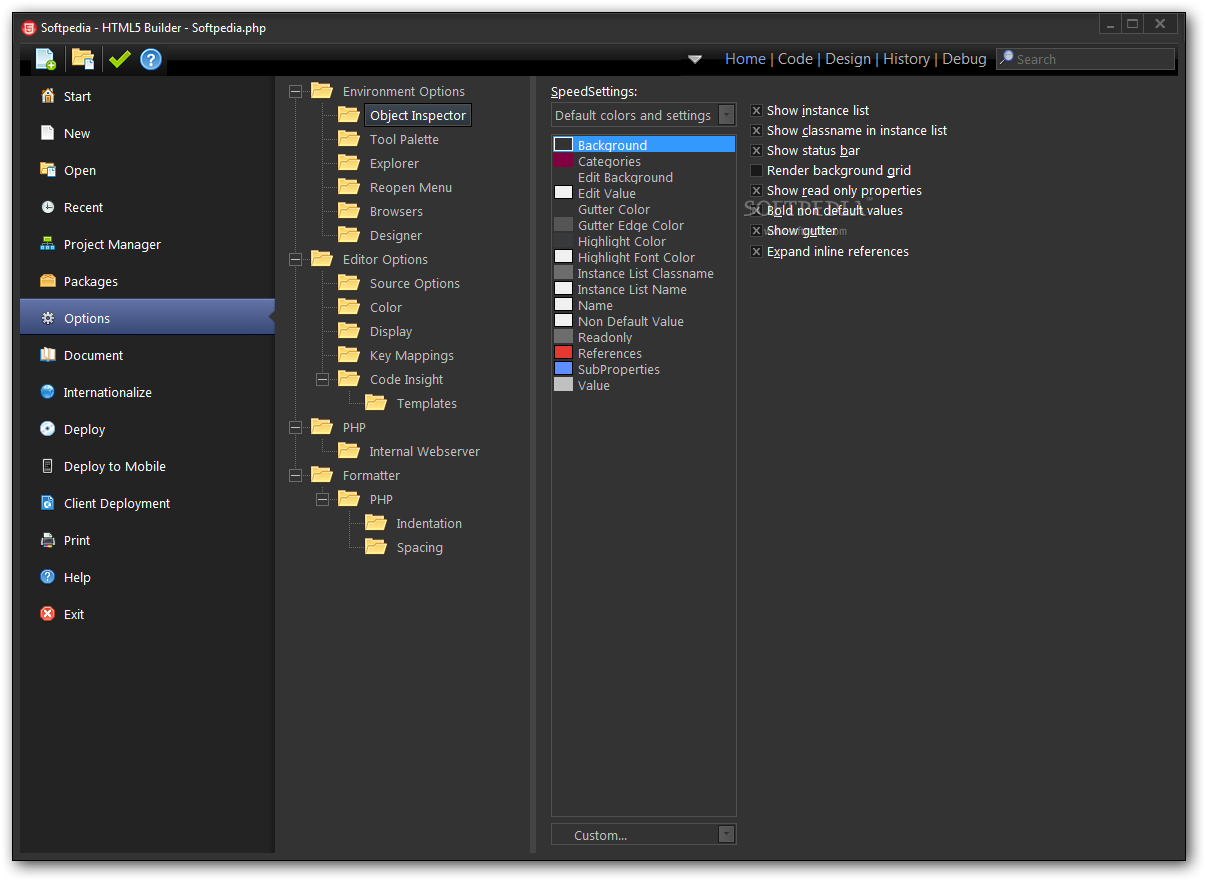The image size is (1206, 881).
Task: Open Internal Webserver settings
Action: pyautogui.click(x=424, y=451)
